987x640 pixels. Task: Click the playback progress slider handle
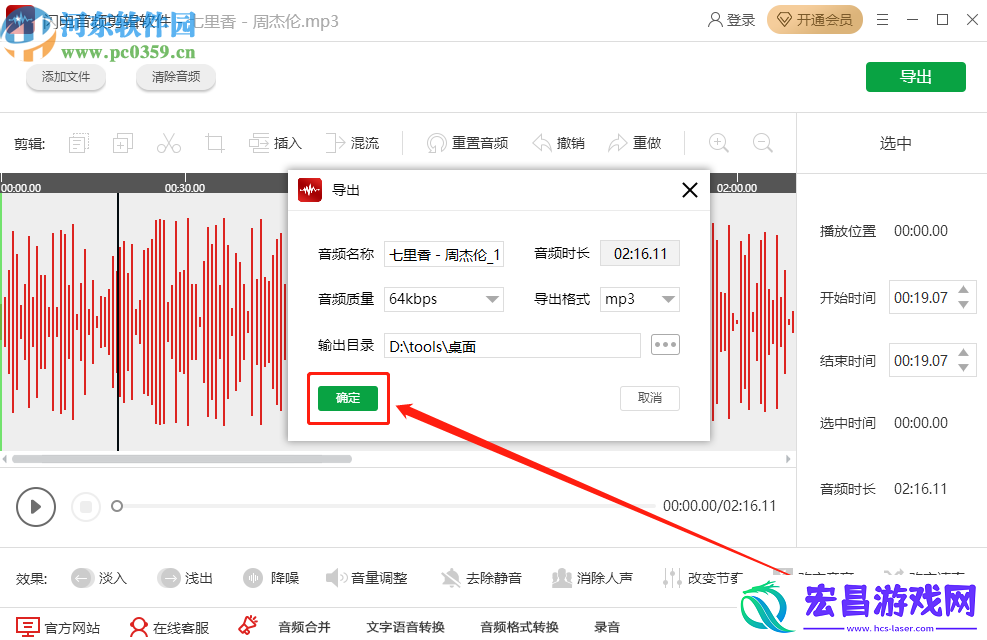(116, 506)
